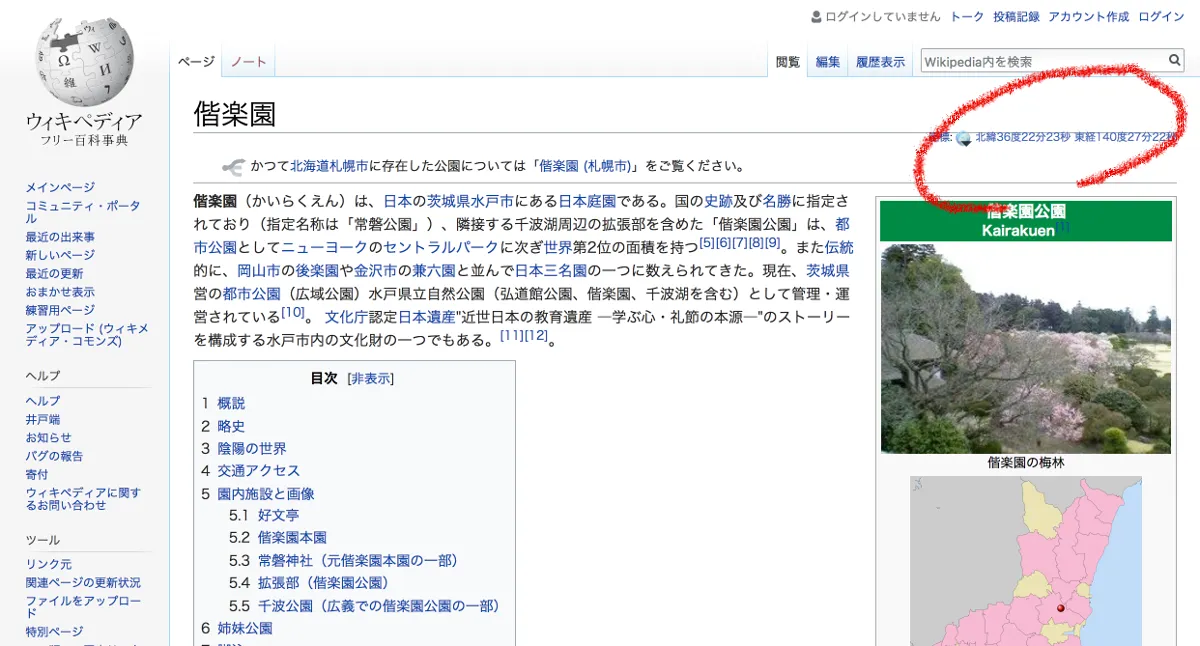Hide the table of contents via 非表示
This screenshot has height=646, width=1200.
[371, 378]
